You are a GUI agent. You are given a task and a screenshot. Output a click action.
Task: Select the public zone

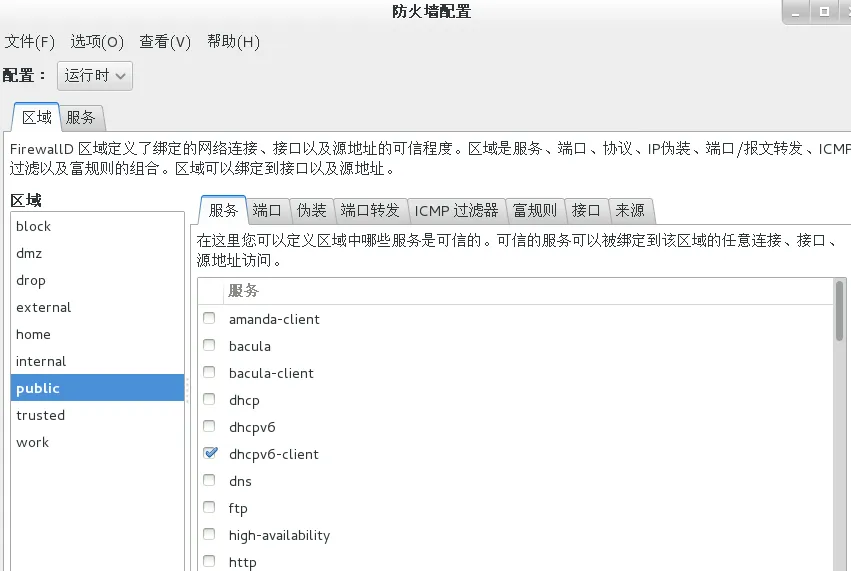tap(98, 388)
